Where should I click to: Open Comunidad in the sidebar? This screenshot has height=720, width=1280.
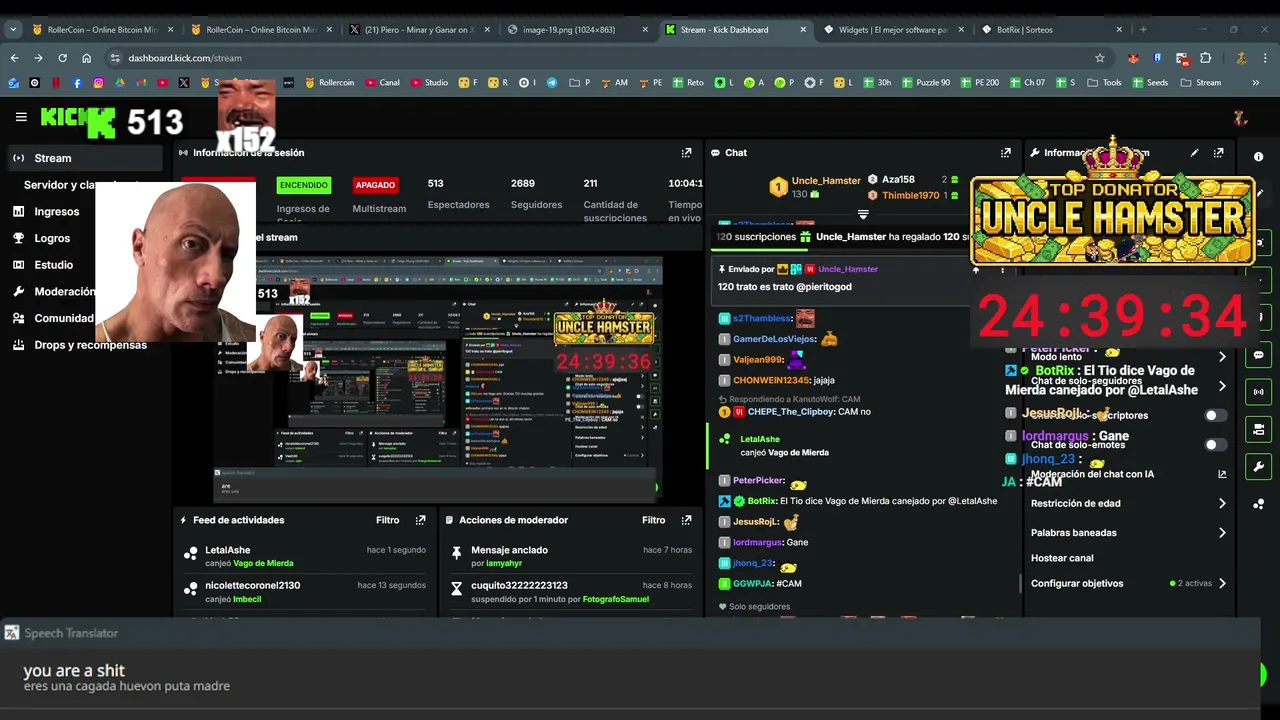pos(63,318)
